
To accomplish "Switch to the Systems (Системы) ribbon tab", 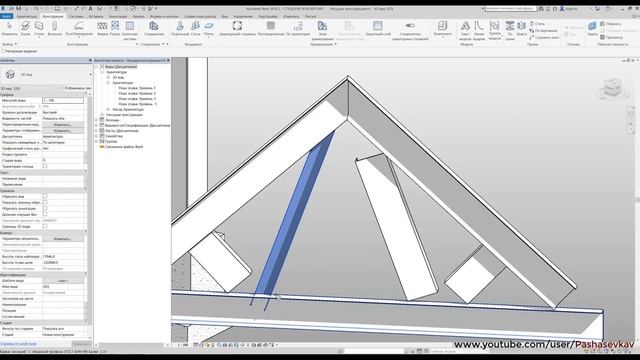I will (76, 16).
